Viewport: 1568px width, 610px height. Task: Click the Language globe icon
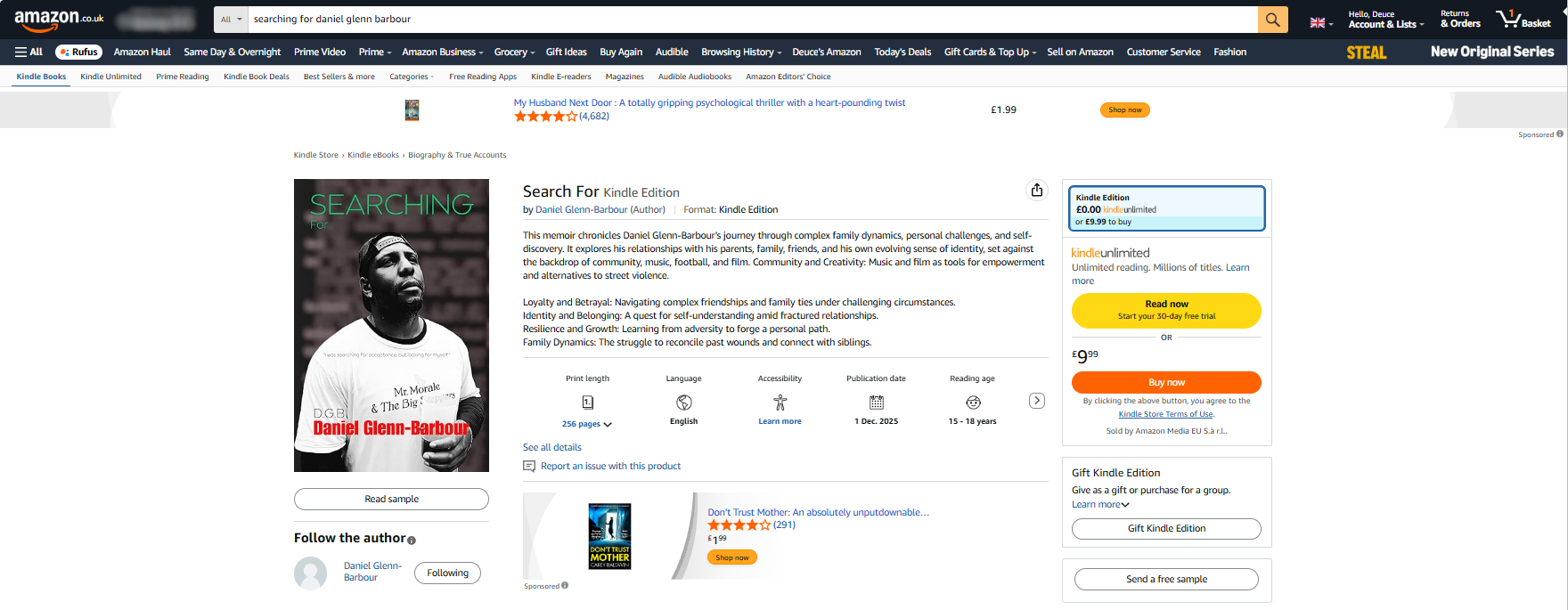[x=684, y=403]
